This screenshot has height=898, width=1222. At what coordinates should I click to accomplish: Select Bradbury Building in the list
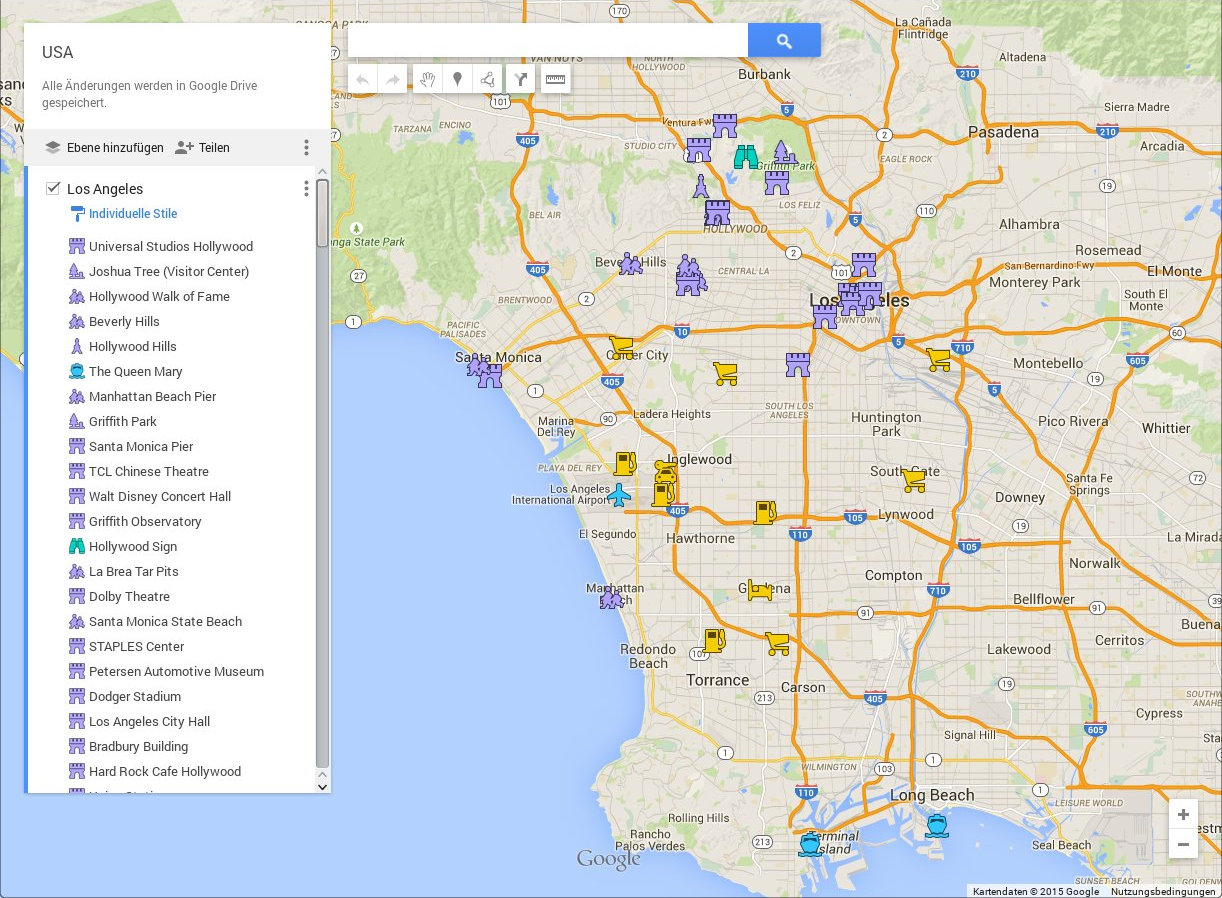[138, 746]
